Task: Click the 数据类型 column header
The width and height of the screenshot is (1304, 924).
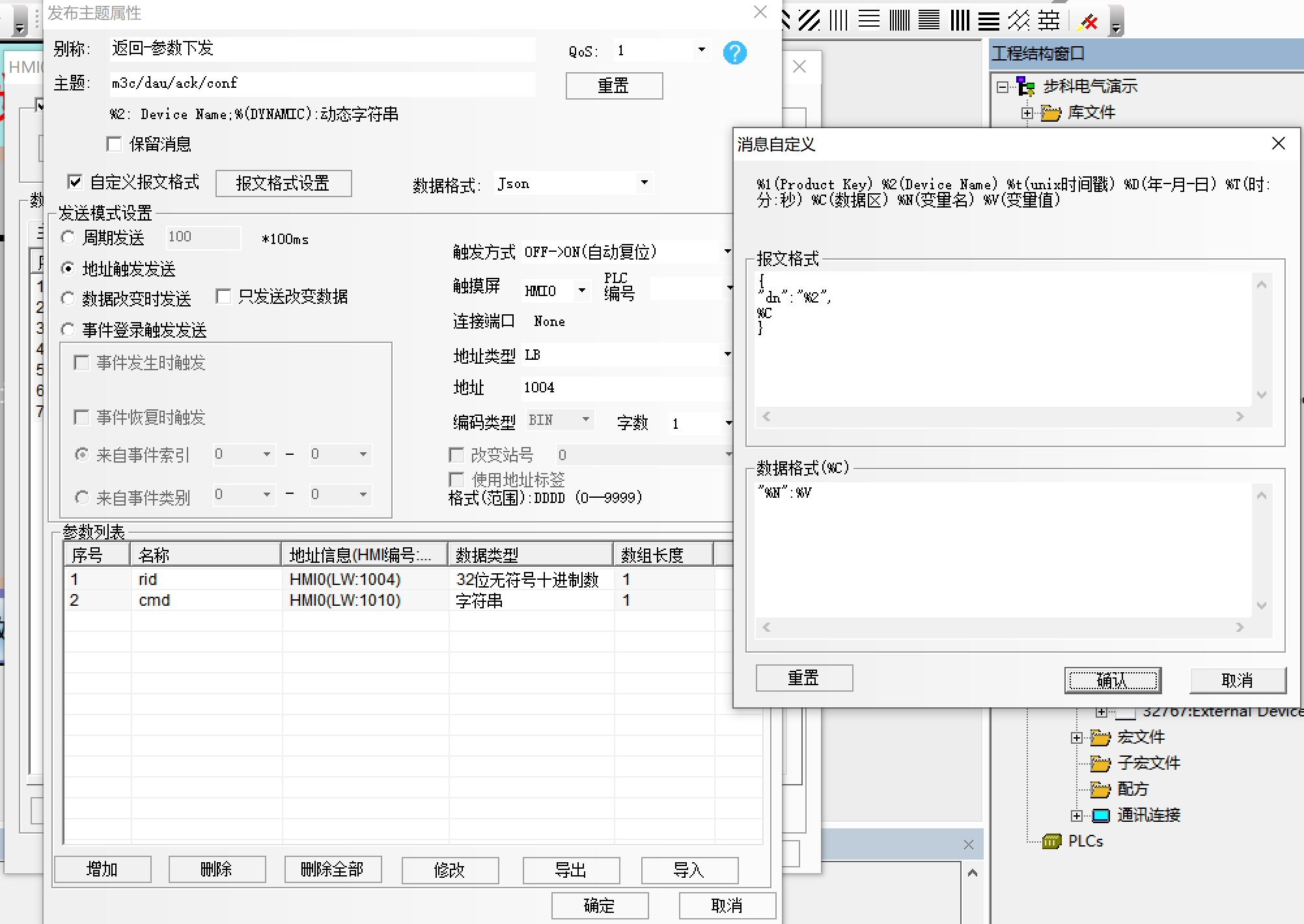Action: (530, 555)
